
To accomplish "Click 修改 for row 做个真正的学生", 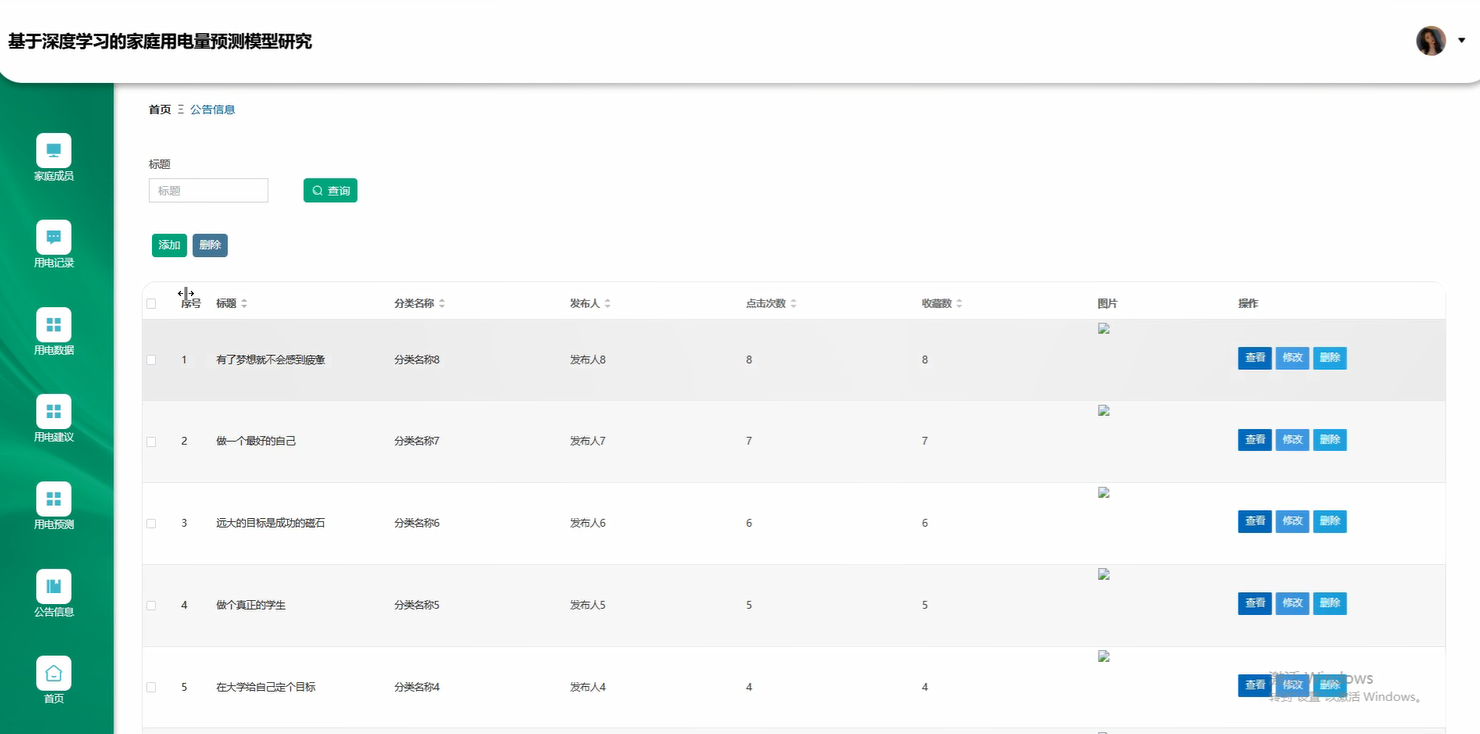I will coord(1292,603).
